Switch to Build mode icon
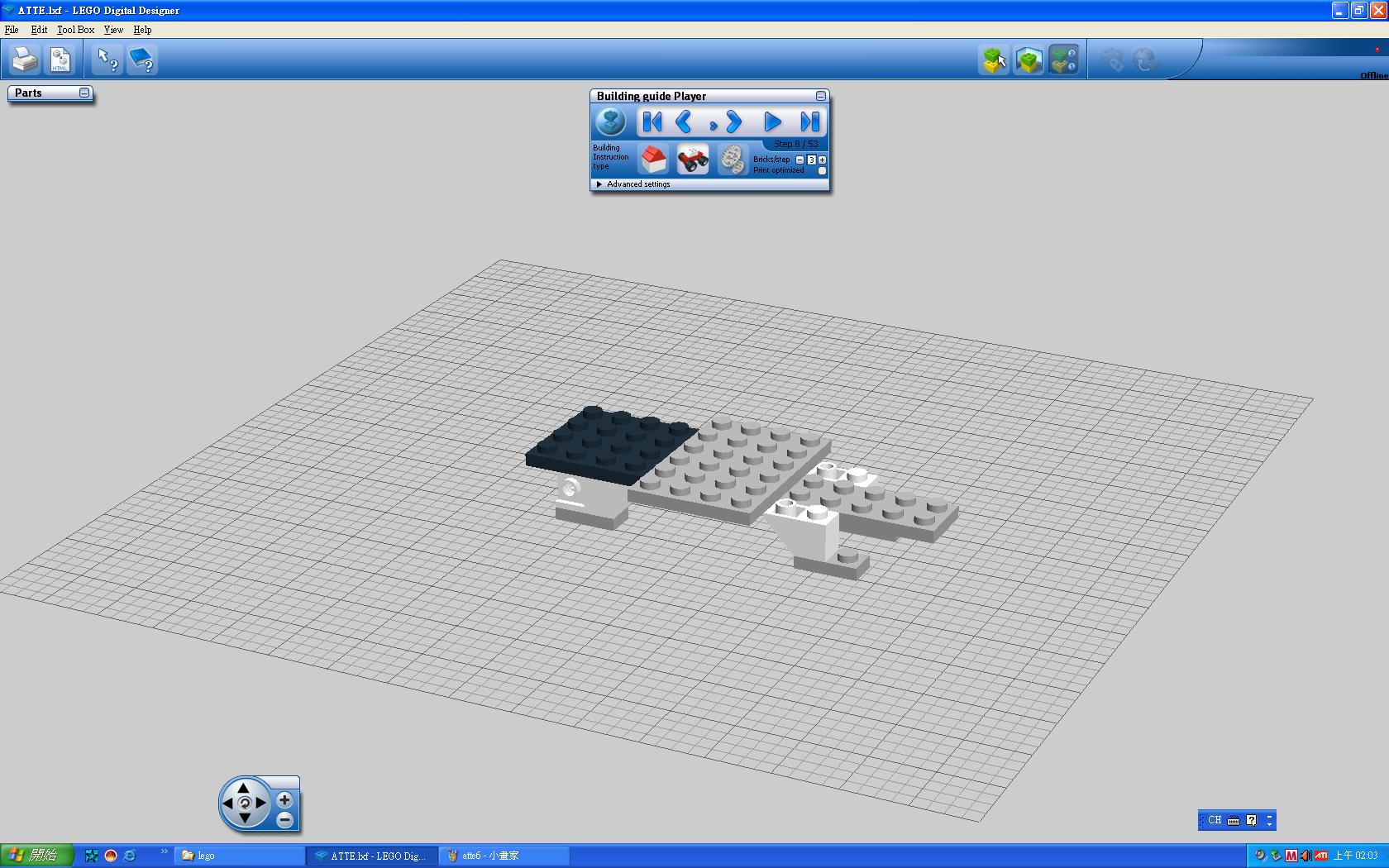 [994, 60]
